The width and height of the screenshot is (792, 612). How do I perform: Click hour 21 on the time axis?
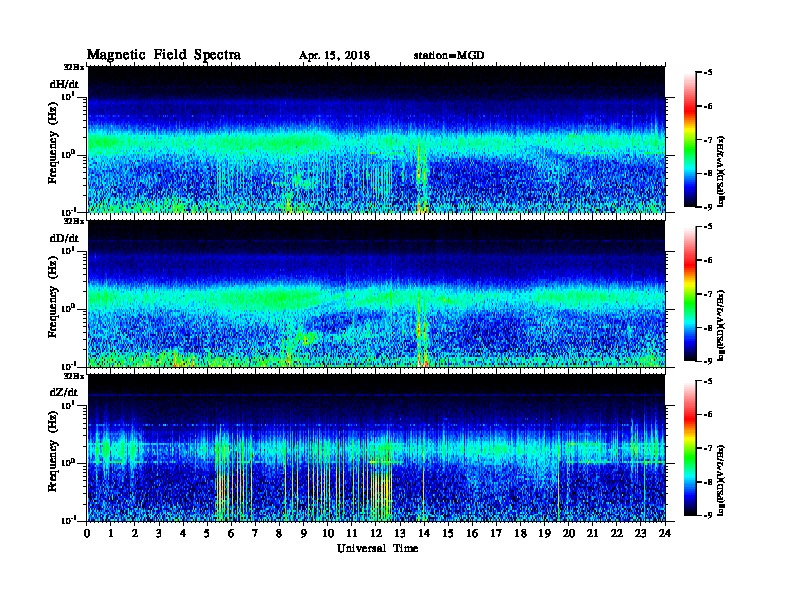click(x=592, y=533)
